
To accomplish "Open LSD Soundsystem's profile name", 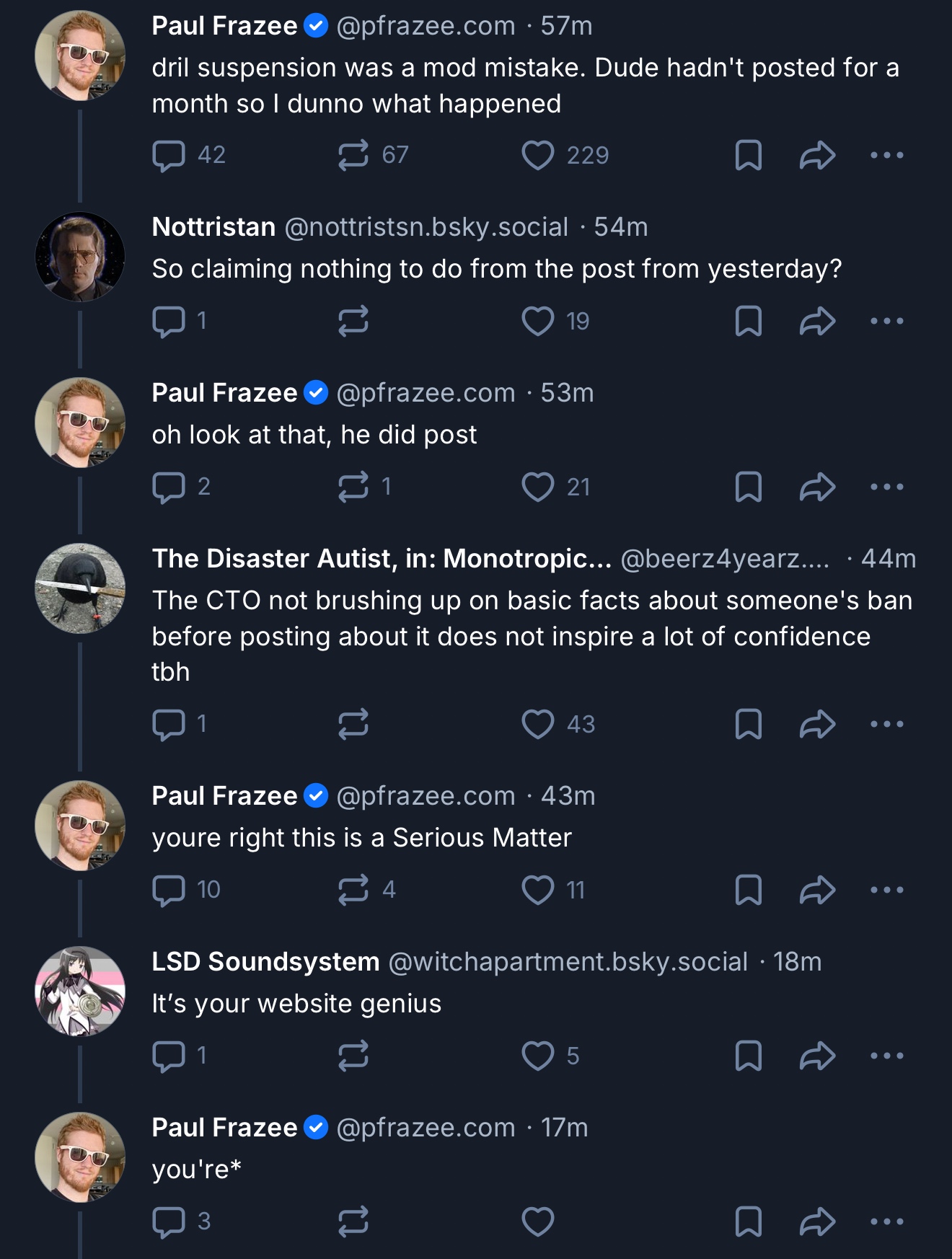I will tap(265, 962).
